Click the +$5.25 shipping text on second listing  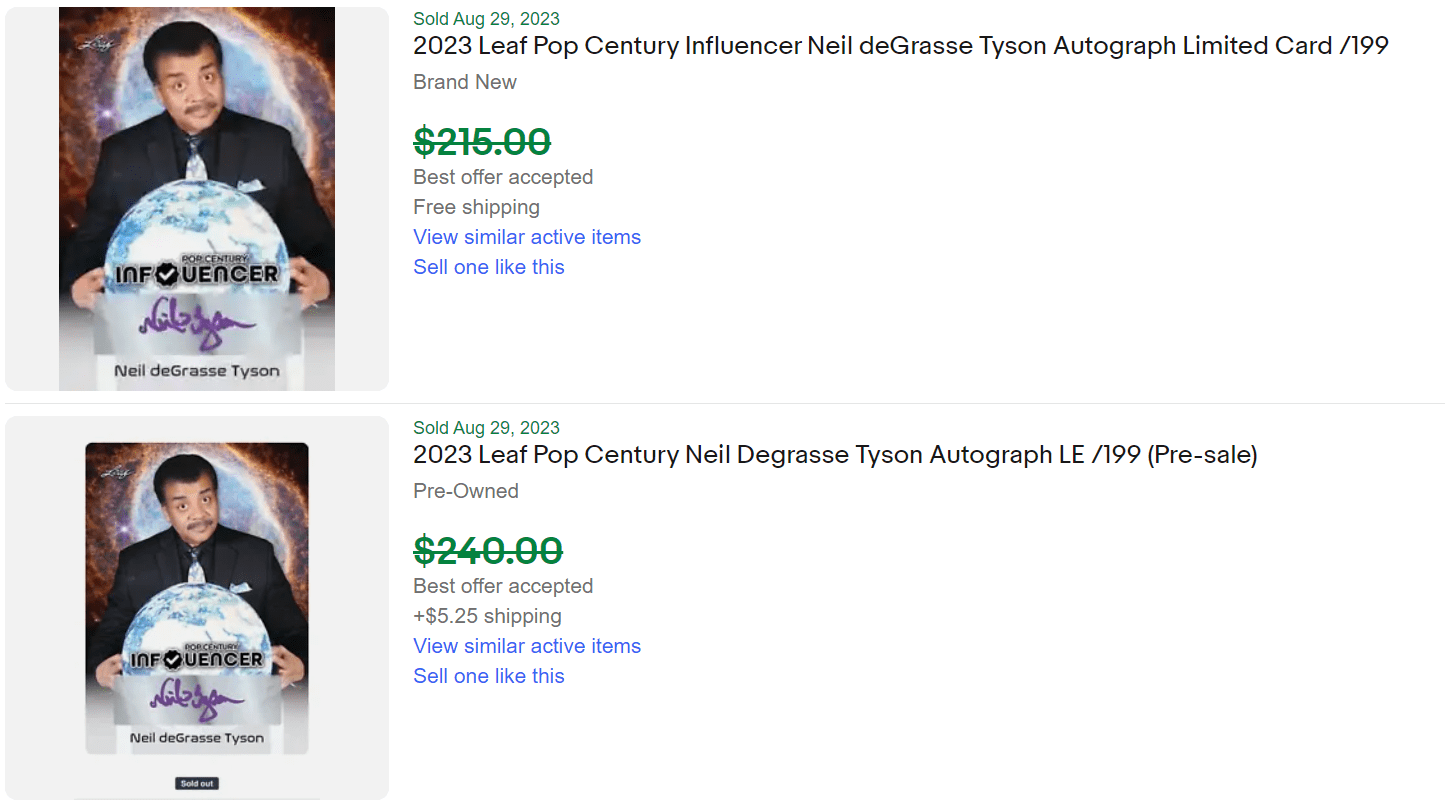(487, 616)
